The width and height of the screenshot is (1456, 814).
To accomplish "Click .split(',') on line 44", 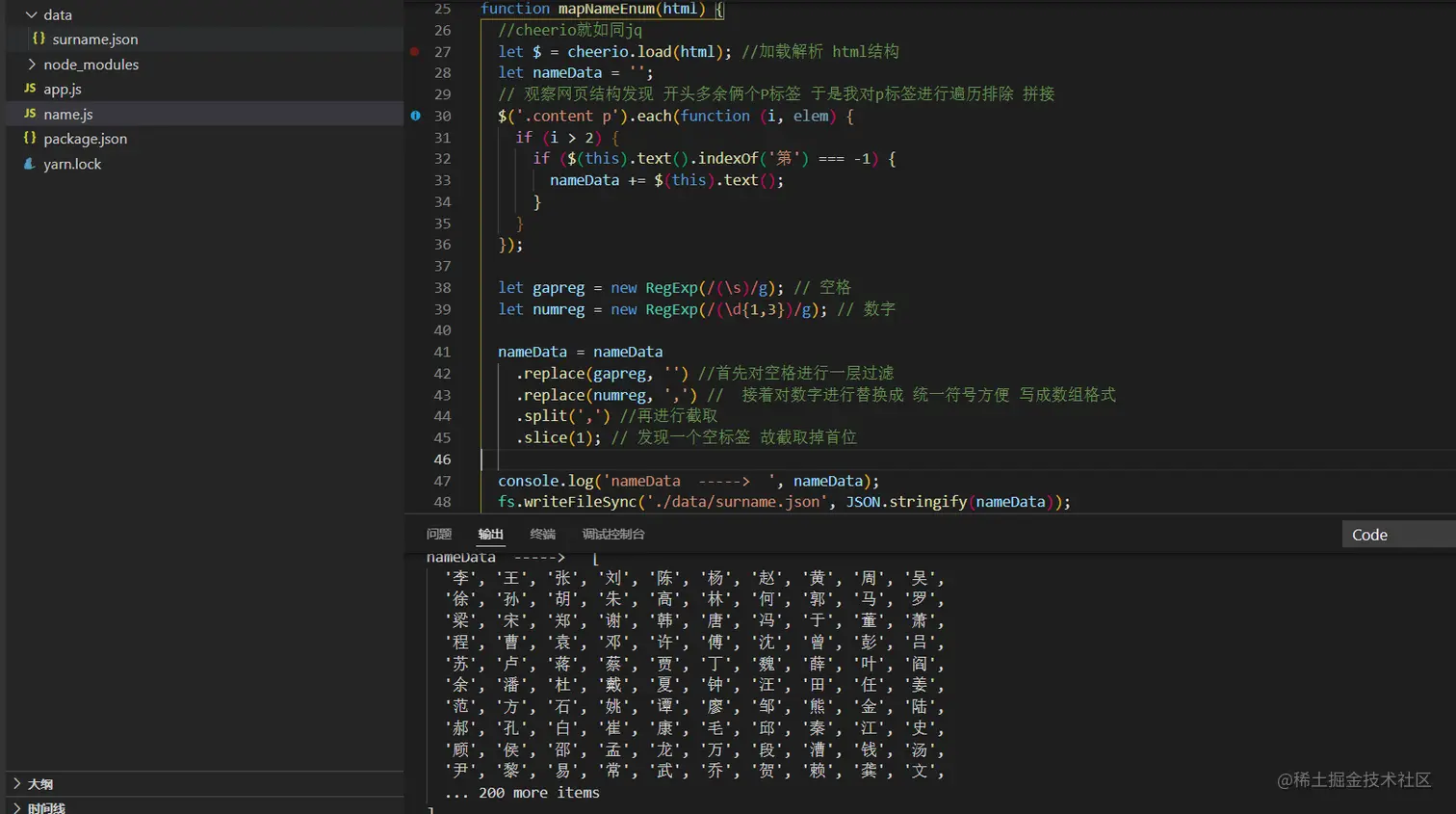I will 563,416.
